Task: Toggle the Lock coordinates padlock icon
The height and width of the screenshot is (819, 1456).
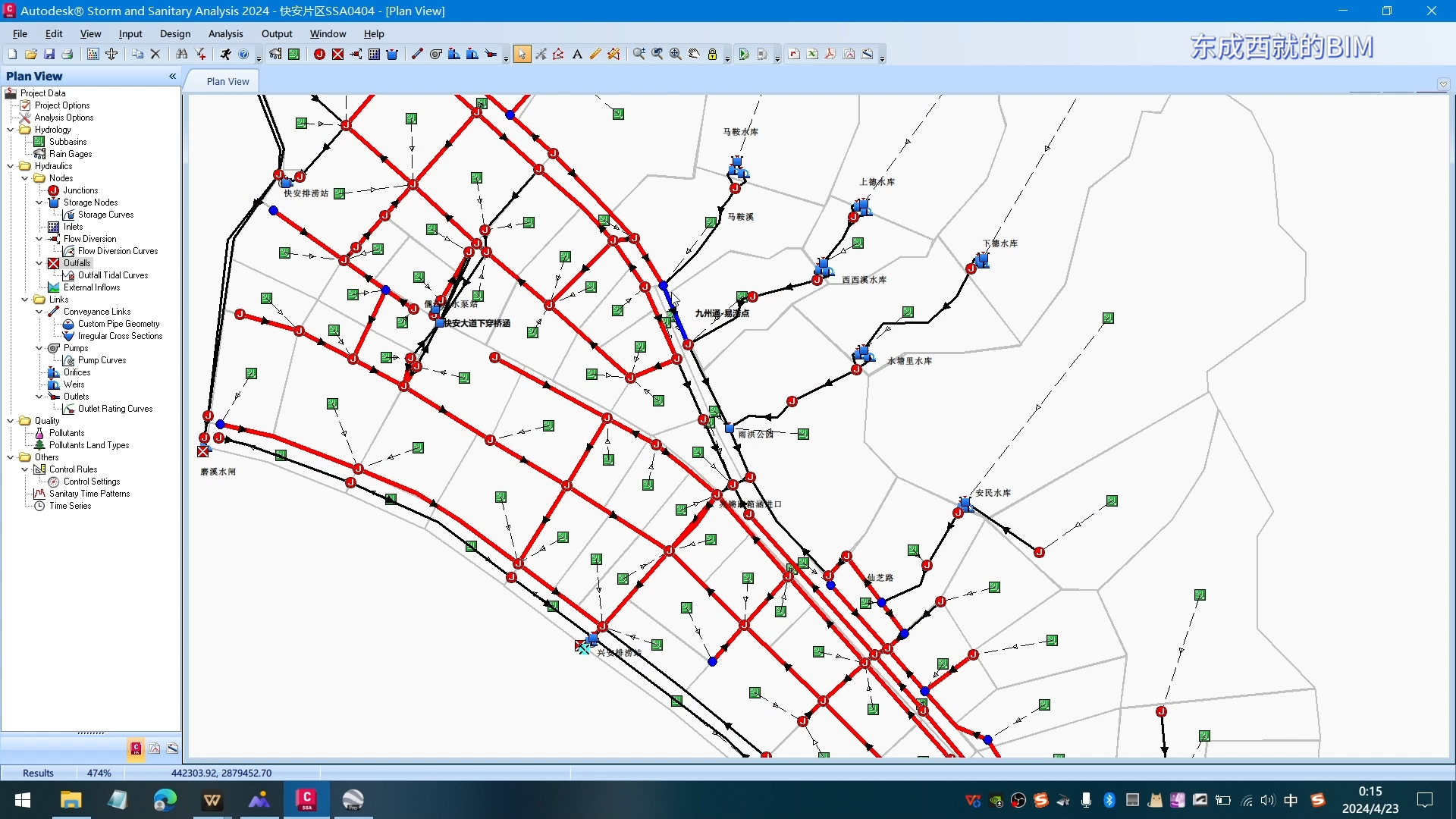Action: tap(712, 54)
